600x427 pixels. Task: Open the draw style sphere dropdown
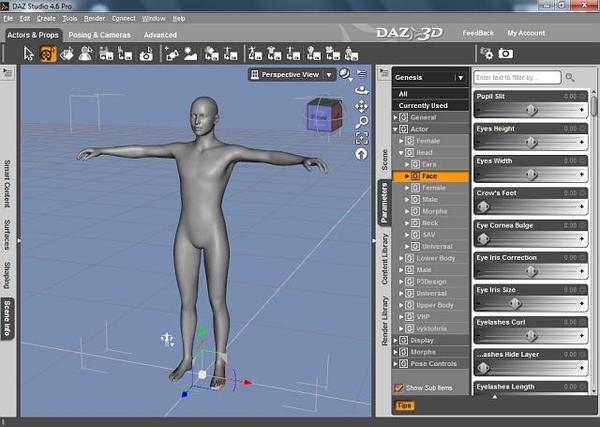click(345, 74)
